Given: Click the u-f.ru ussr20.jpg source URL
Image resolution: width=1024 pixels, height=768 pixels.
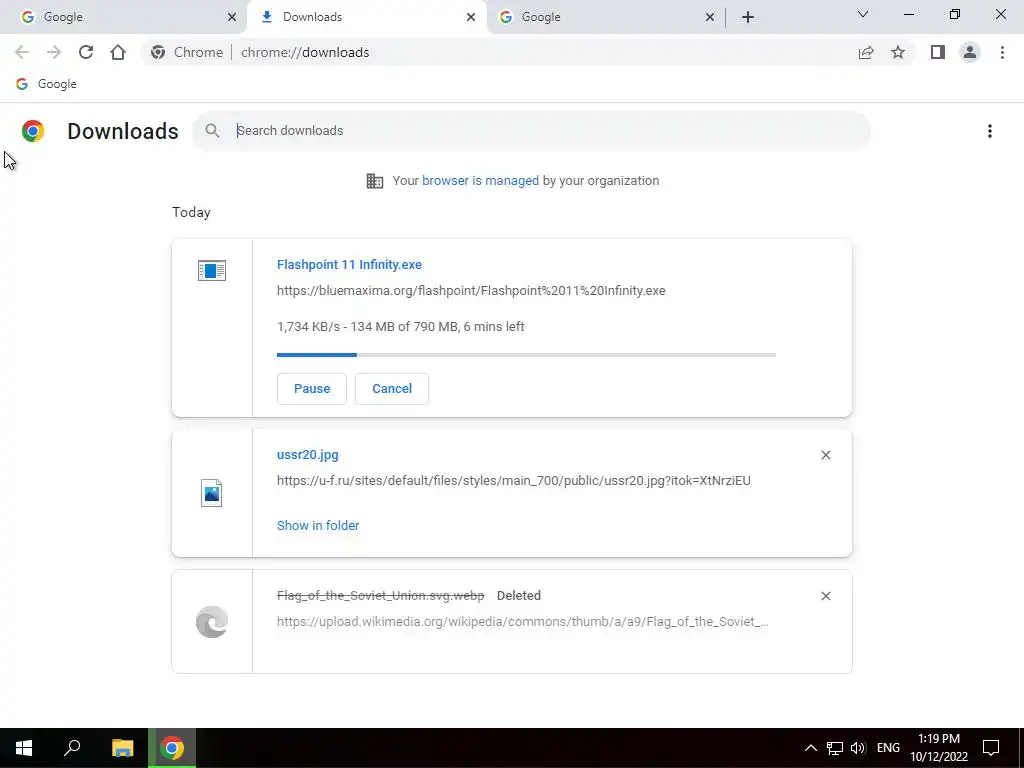Looking at the screenshot, I should [513, 481].
